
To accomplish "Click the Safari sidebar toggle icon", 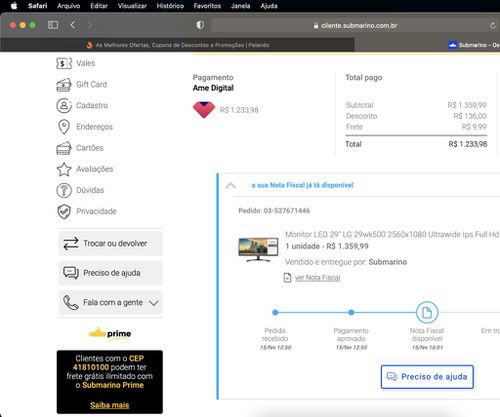I will (x=53, y=25).
